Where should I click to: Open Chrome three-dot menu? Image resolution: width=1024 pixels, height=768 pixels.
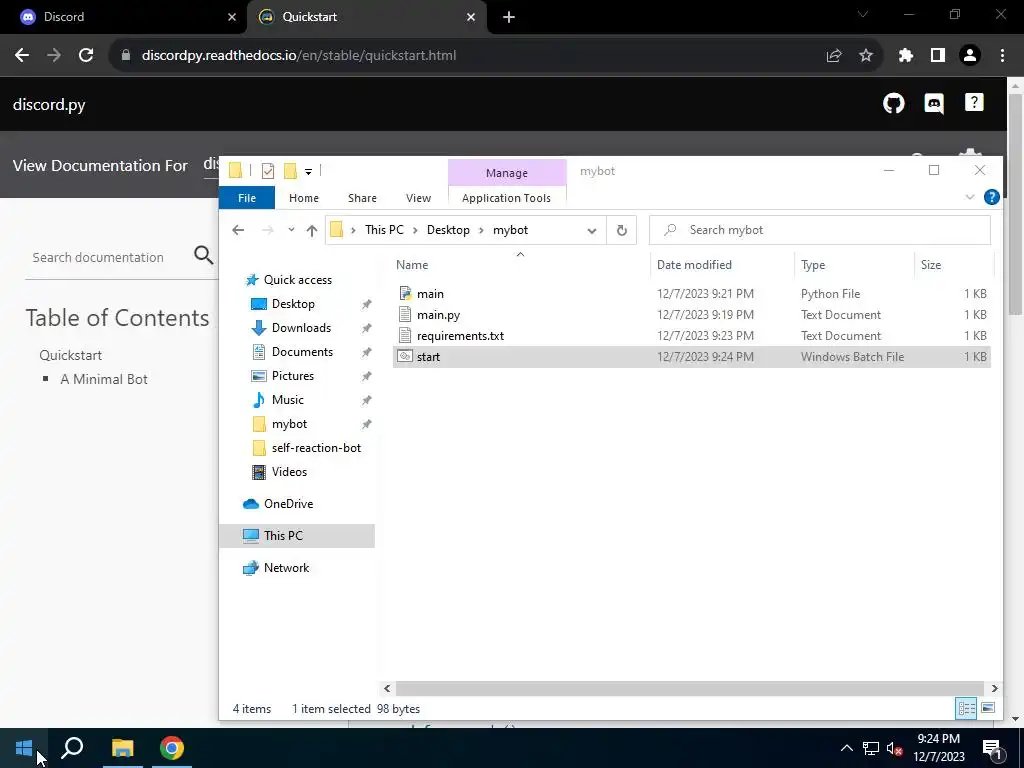(x=1002, y=56)
